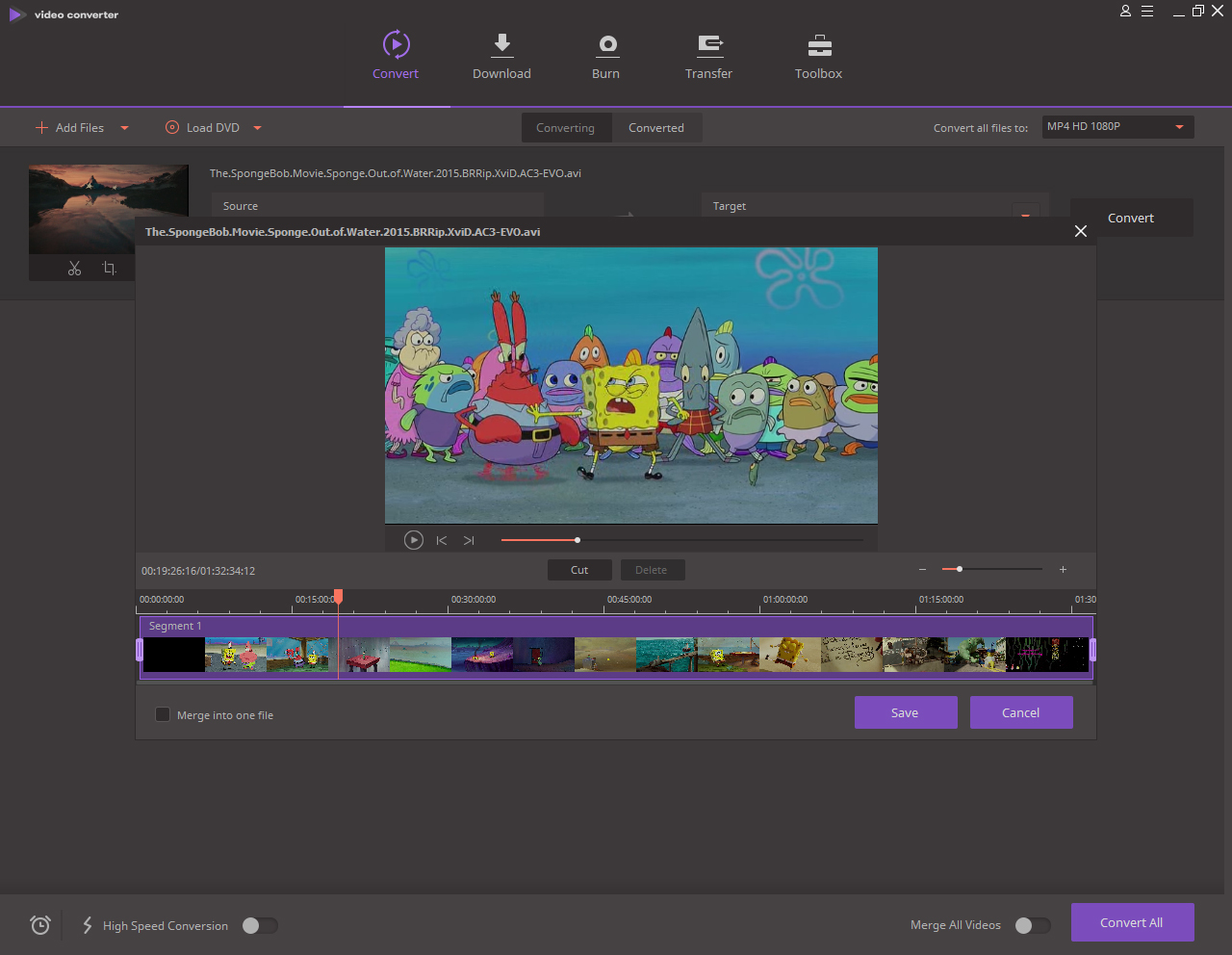Switch to the Converting tab
This screenshot has width=1232, height=955.
pos(566,128)
